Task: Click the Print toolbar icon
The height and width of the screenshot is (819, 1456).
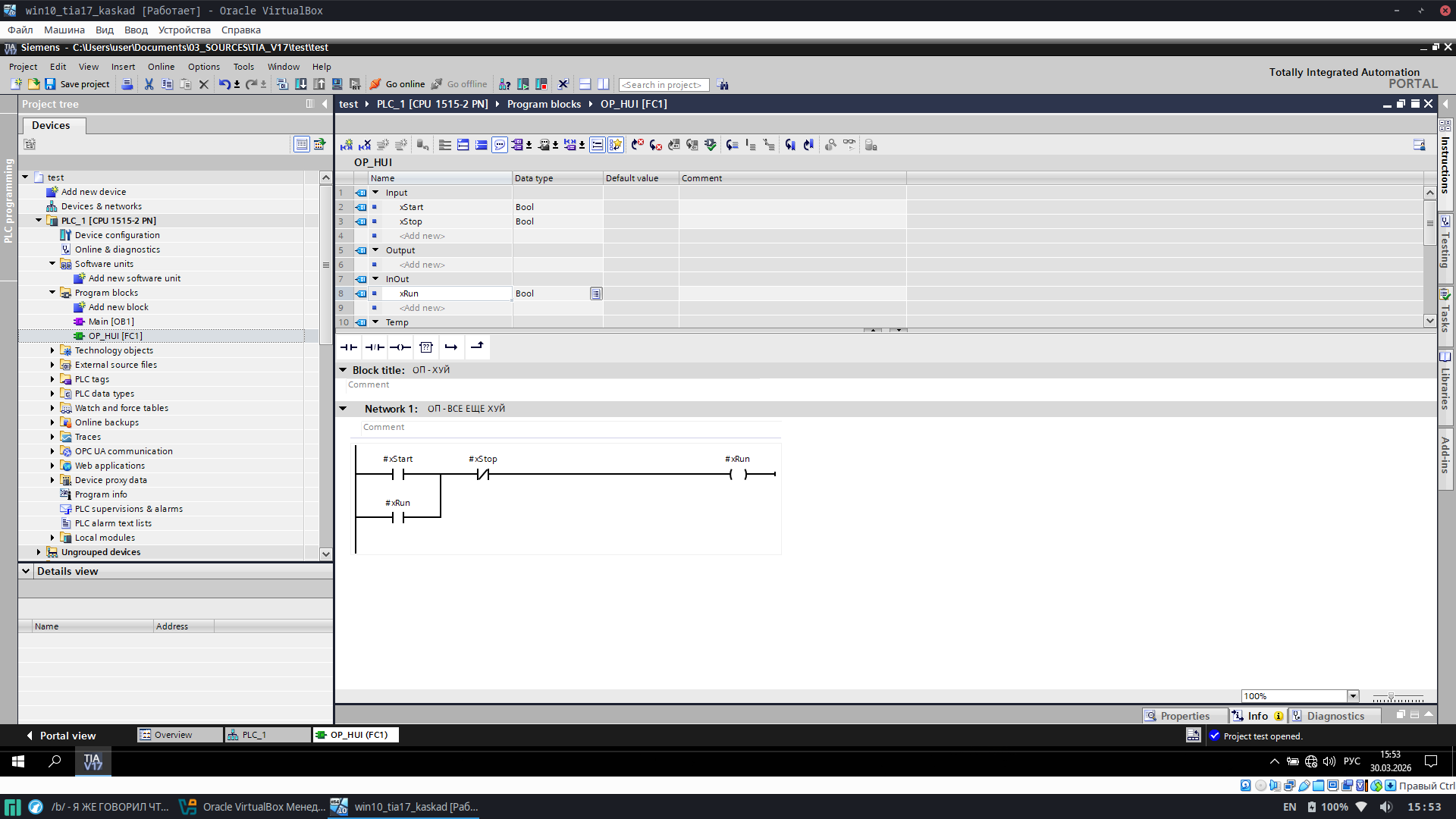Action: click(x=127, y=84)
